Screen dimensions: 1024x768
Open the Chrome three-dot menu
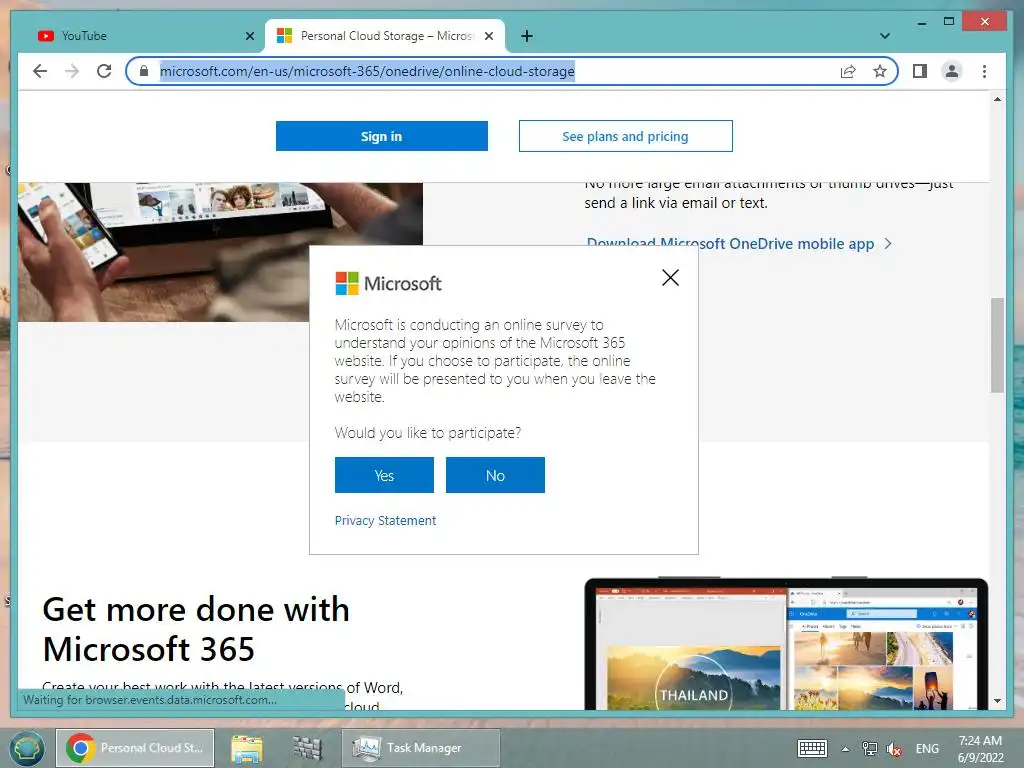click(x=984, y=71)
